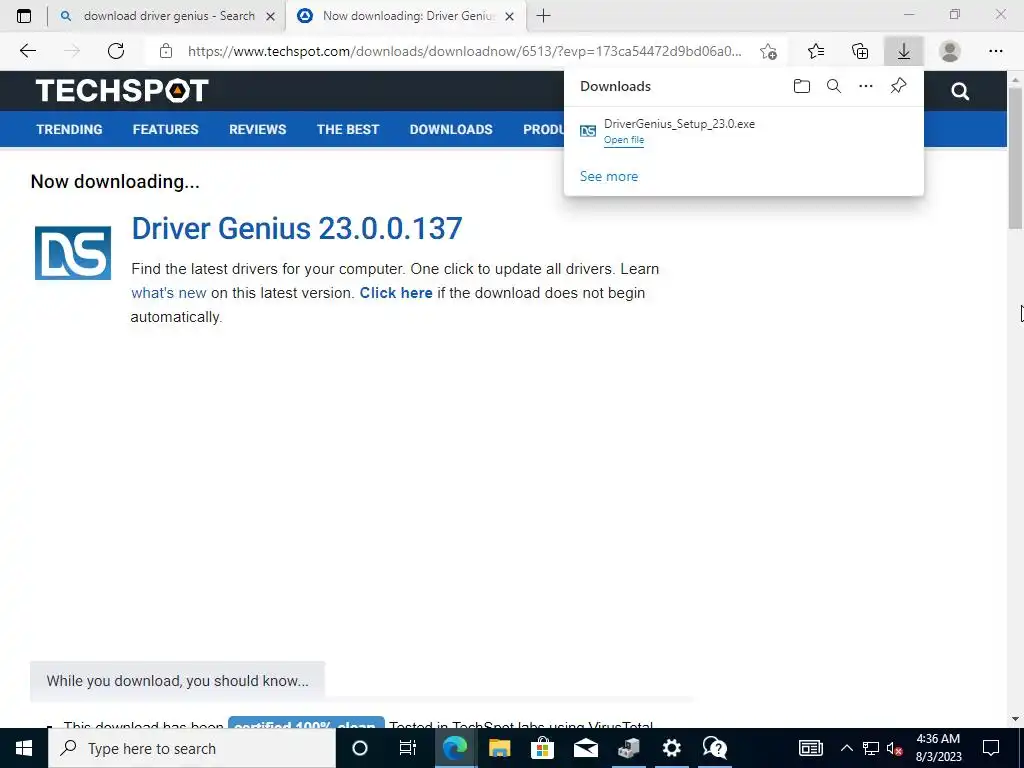Open the notification center icon

991,748
